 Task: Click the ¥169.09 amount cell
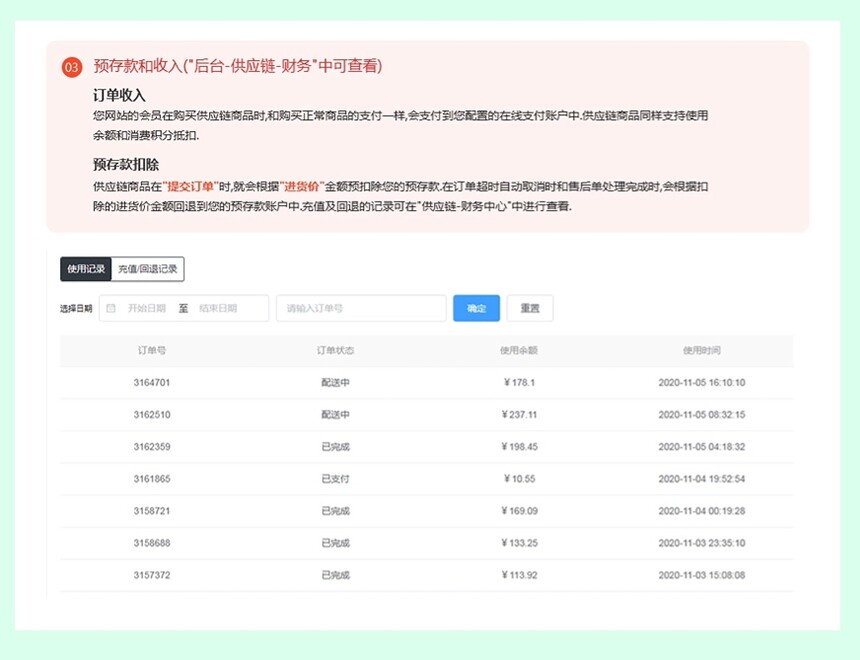pos(519,511)
